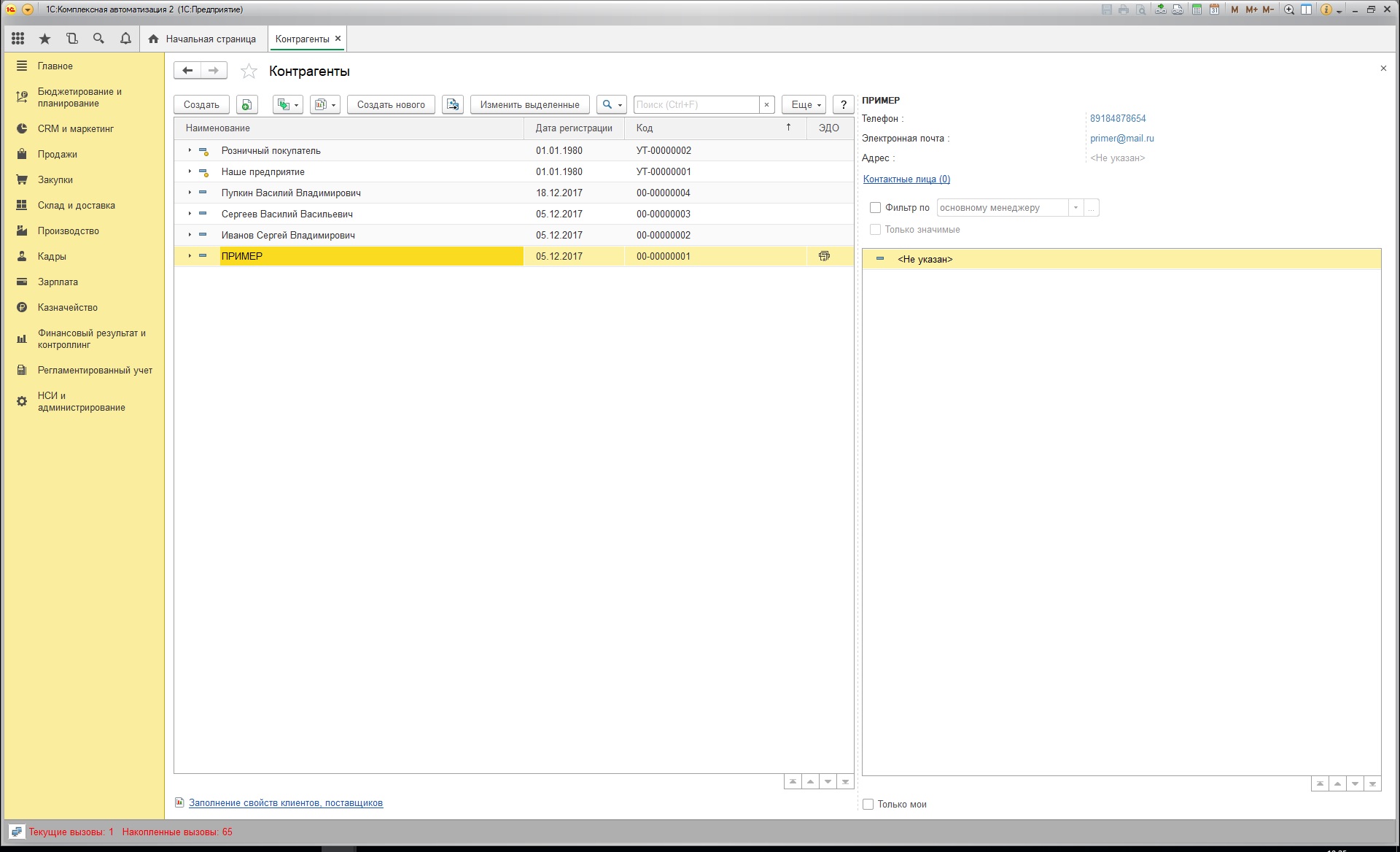Jump to list end in main table
Image resolution: width=1400 pixels, height=852 pixels.
[845, 782]
